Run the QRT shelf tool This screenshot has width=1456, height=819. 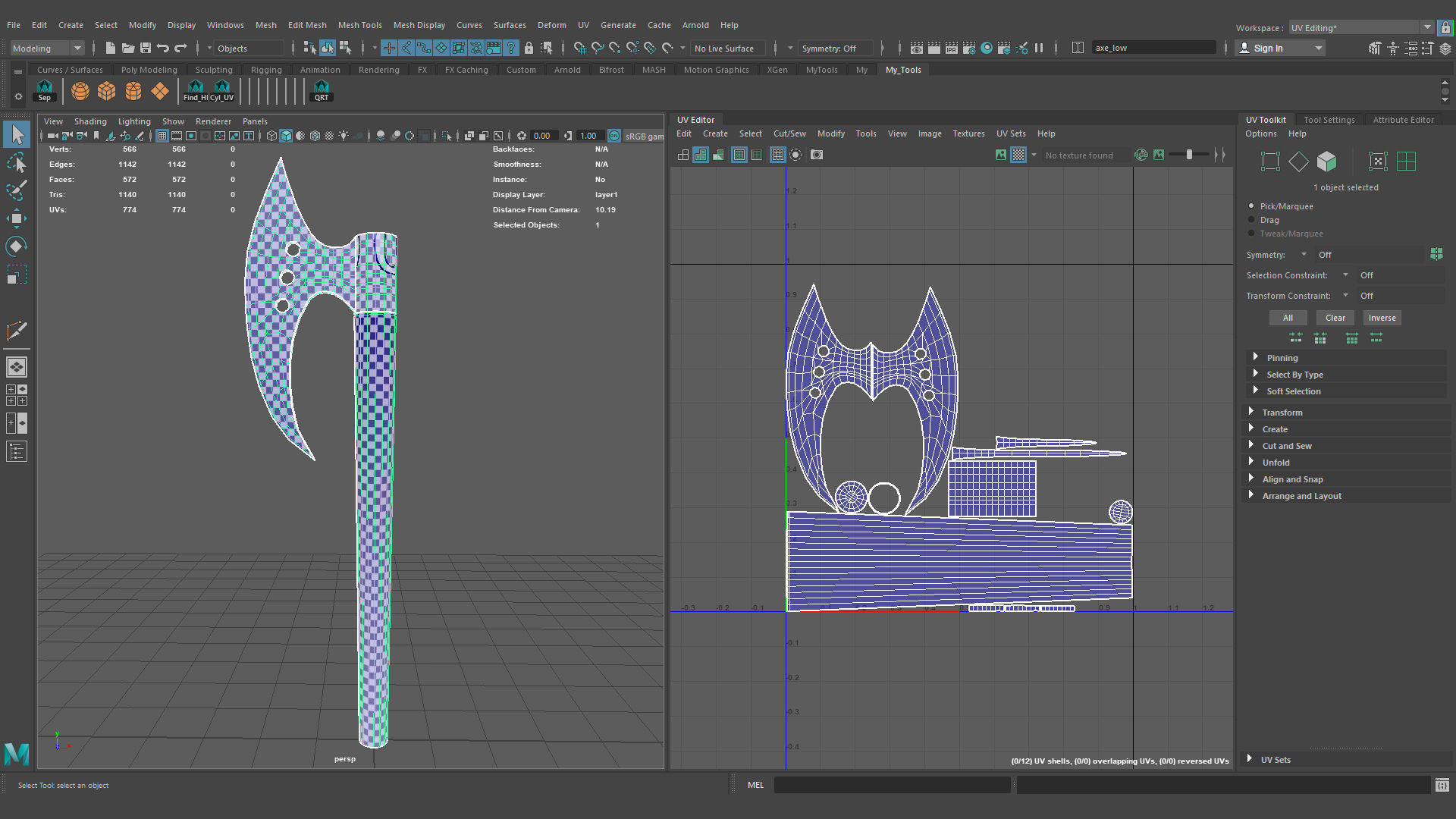322,90
